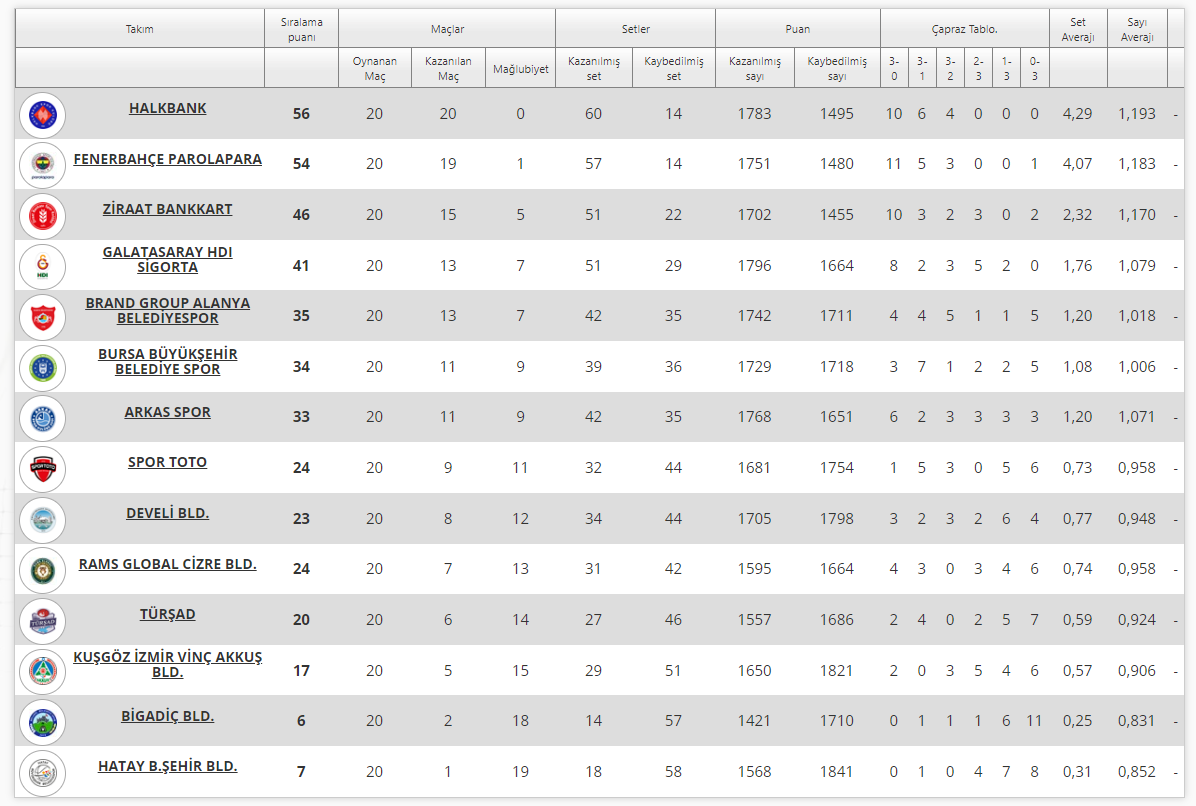Viewport: 1196px width, 806px height.
Task: Open RAMS GLOBAL CİZRE BLD. link
Action: [x=167, y=564]
